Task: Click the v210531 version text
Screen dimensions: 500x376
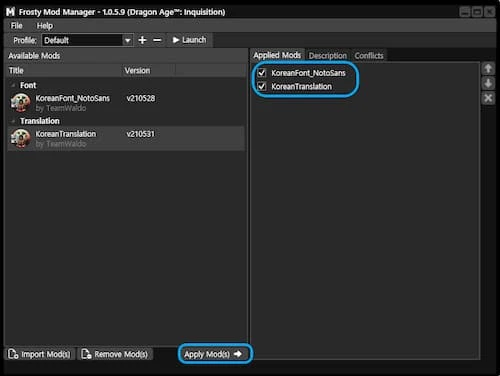Action: [x=141, y=134]
